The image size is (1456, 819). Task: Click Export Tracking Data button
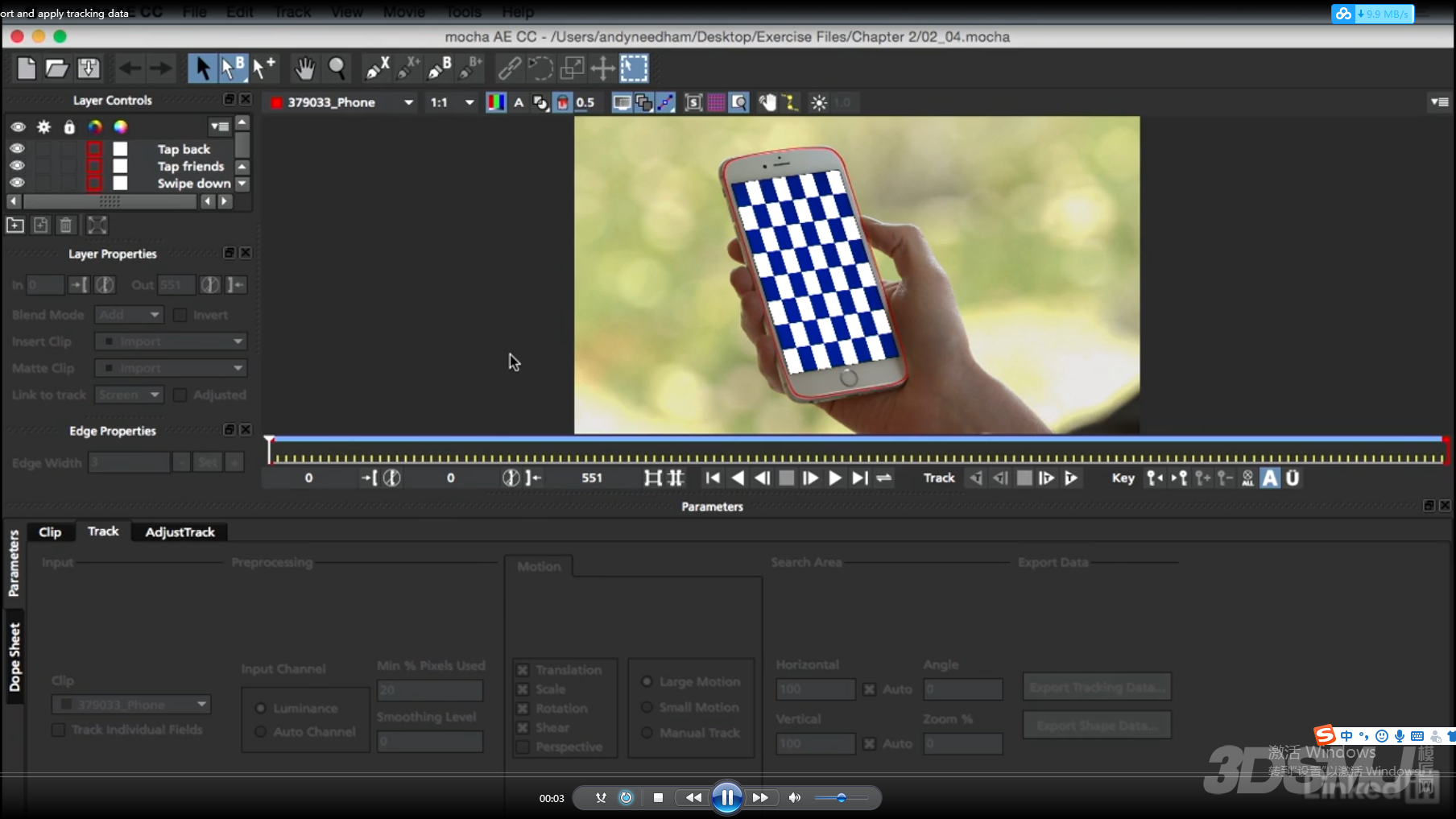(x=1097, y=687)
